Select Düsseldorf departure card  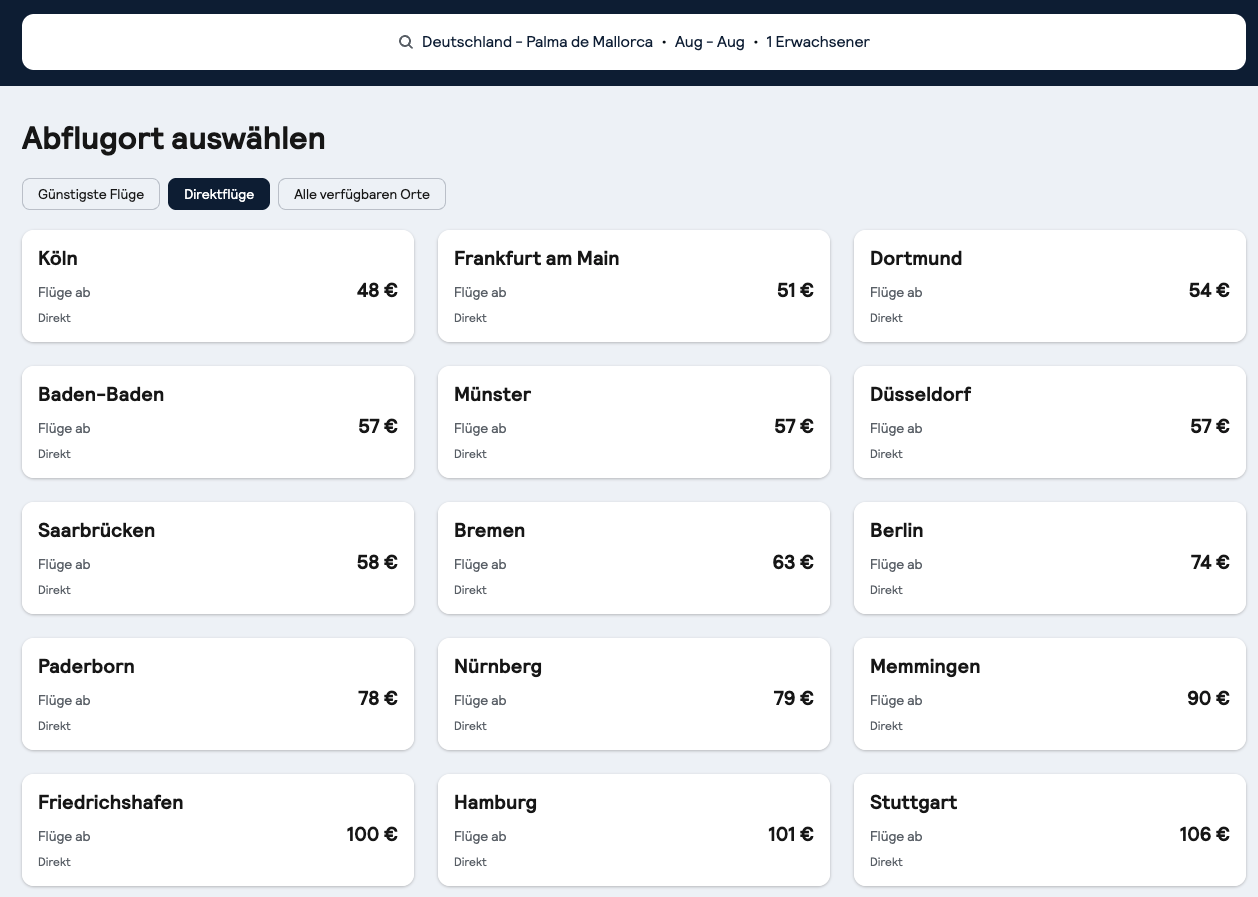point(1050,422)
